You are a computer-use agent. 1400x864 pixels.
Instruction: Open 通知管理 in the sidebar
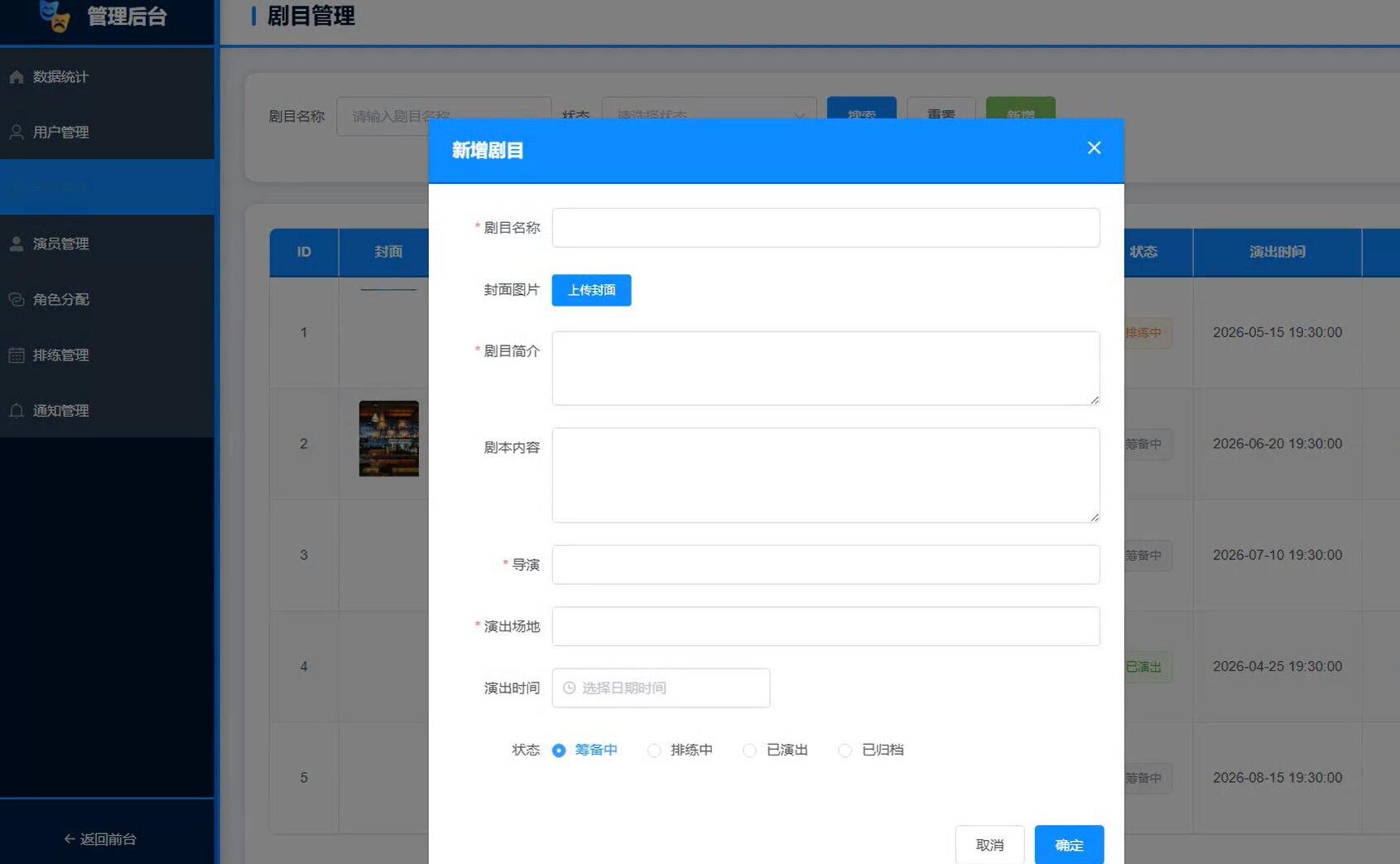point(107,411)
